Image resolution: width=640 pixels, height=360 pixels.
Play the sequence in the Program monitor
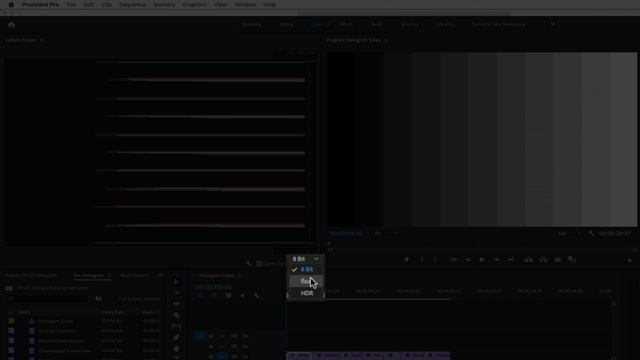[x=482, y=260]
